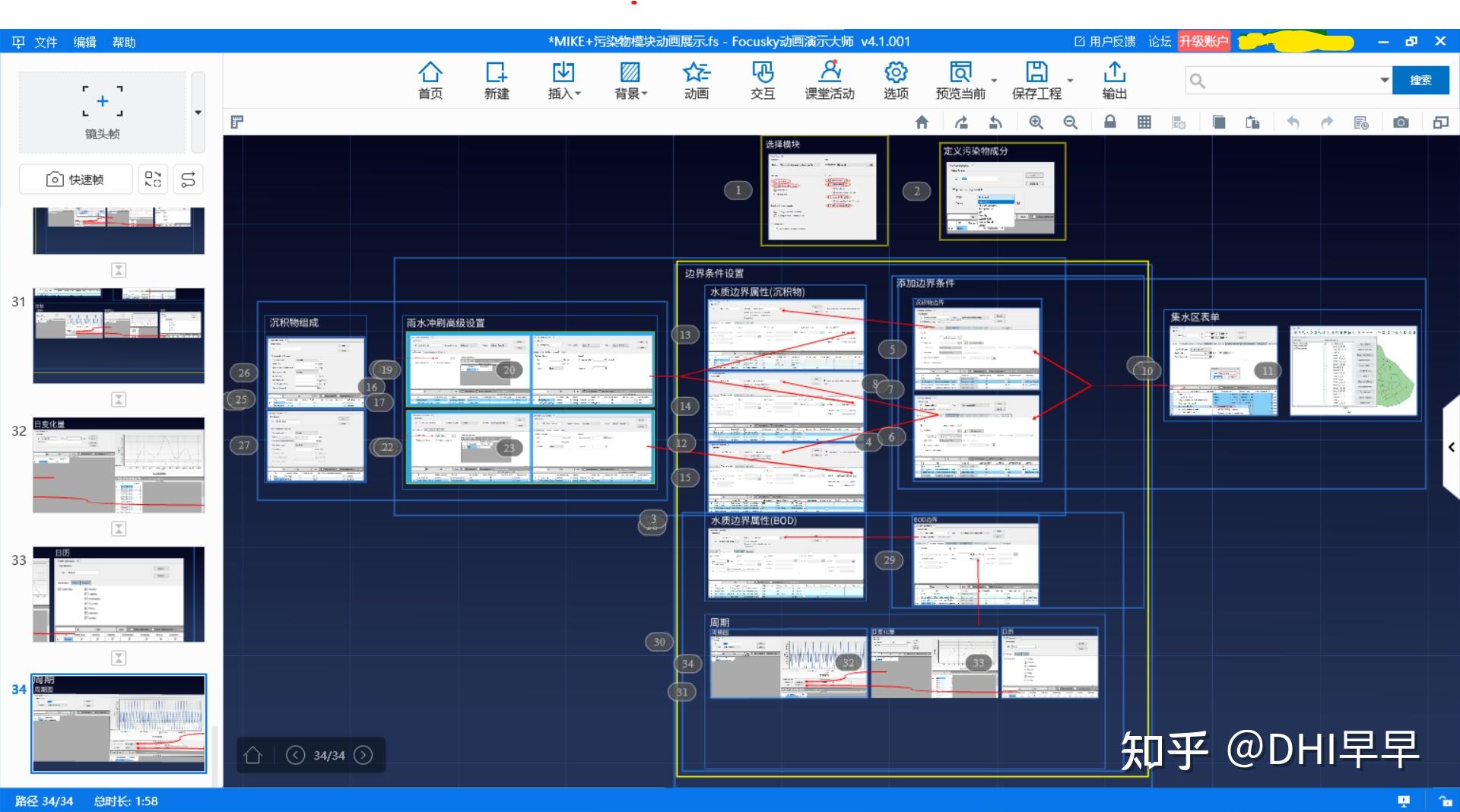The height and width of the screenshot is (812, 1460).
Task: Redo with the right curved arrow
Action: [1327, 122]
